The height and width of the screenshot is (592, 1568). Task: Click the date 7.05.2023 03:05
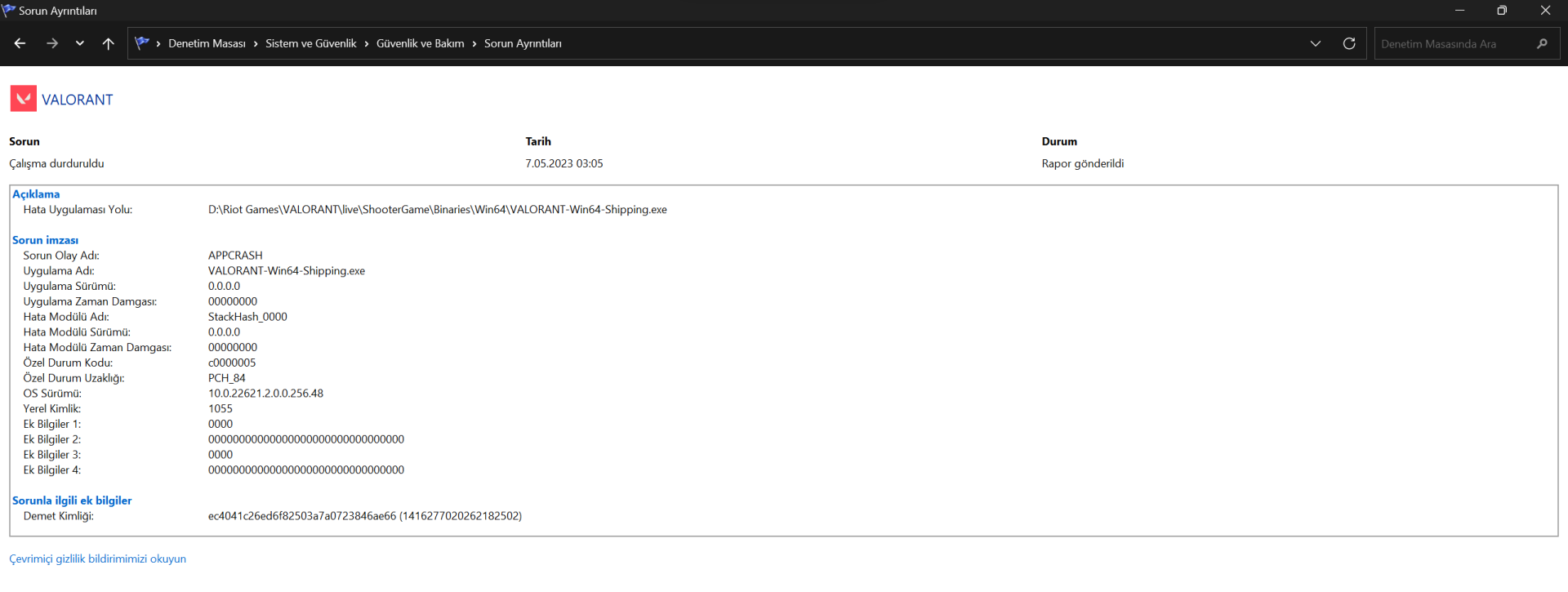[x=564, y=163]
